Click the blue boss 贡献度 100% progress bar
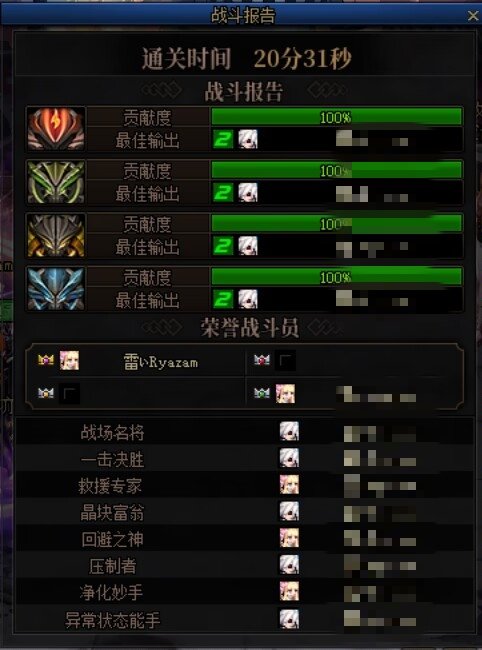 [x=337, y=276]
